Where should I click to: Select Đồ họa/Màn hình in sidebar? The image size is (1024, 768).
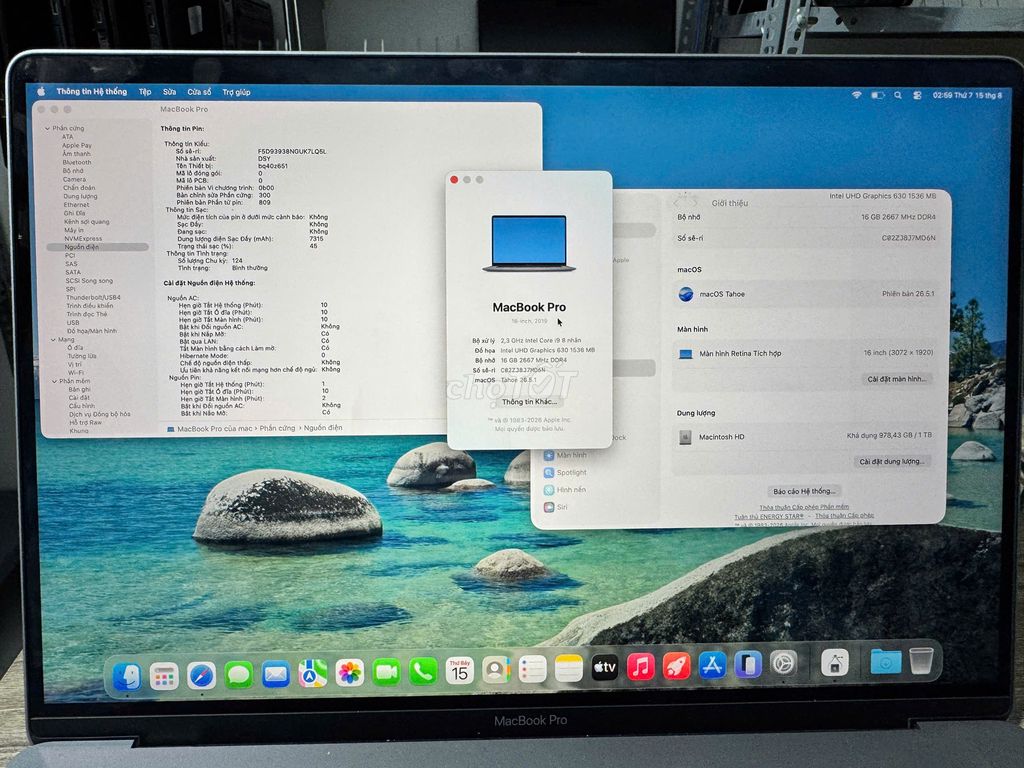pyautogui.click(x=92, y=331)
